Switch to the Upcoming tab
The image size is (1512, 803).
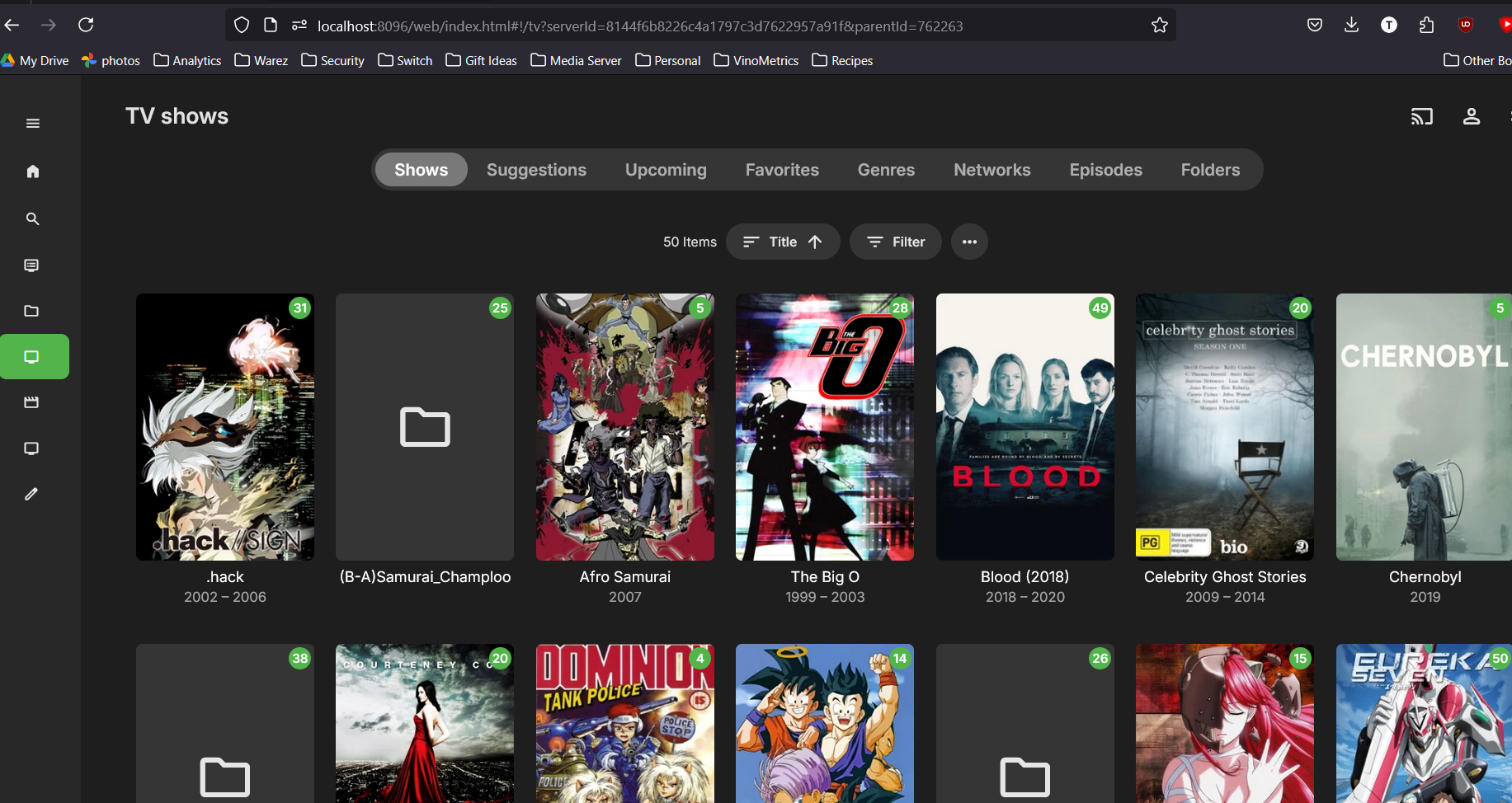[x=666, y=170]
